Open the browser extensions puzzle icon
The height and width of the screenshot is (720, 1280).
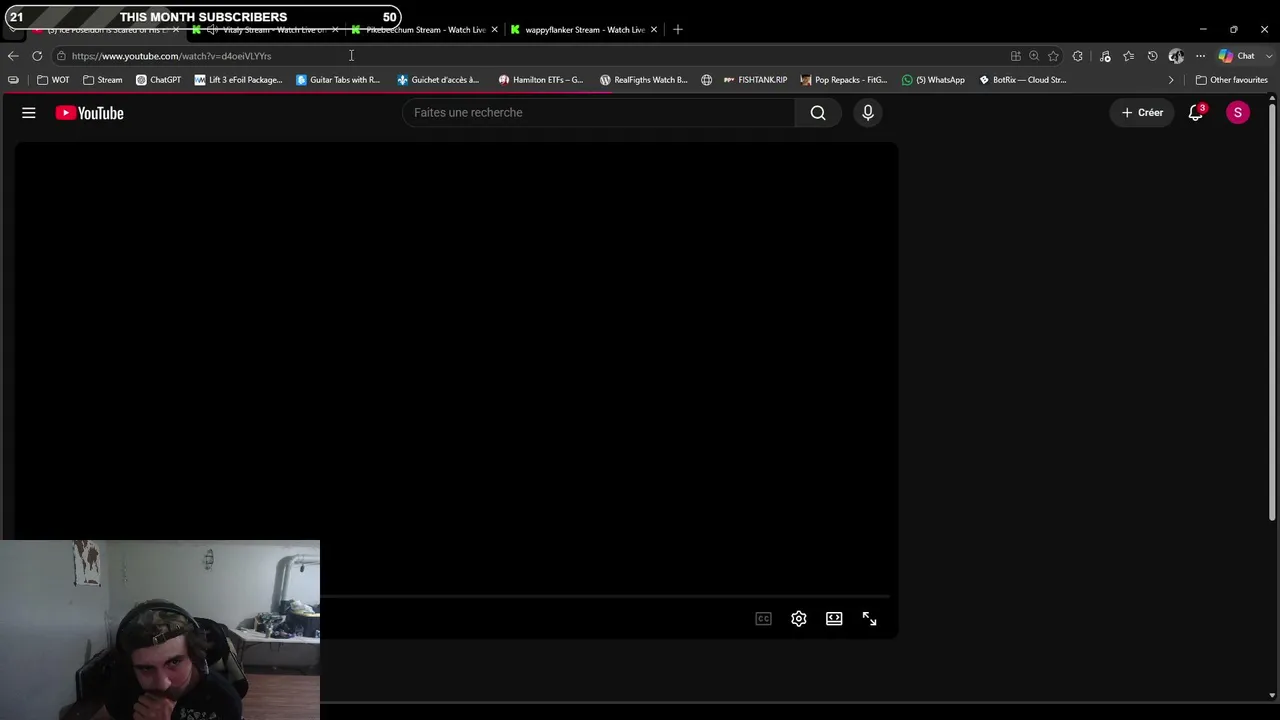(1078, 56)
